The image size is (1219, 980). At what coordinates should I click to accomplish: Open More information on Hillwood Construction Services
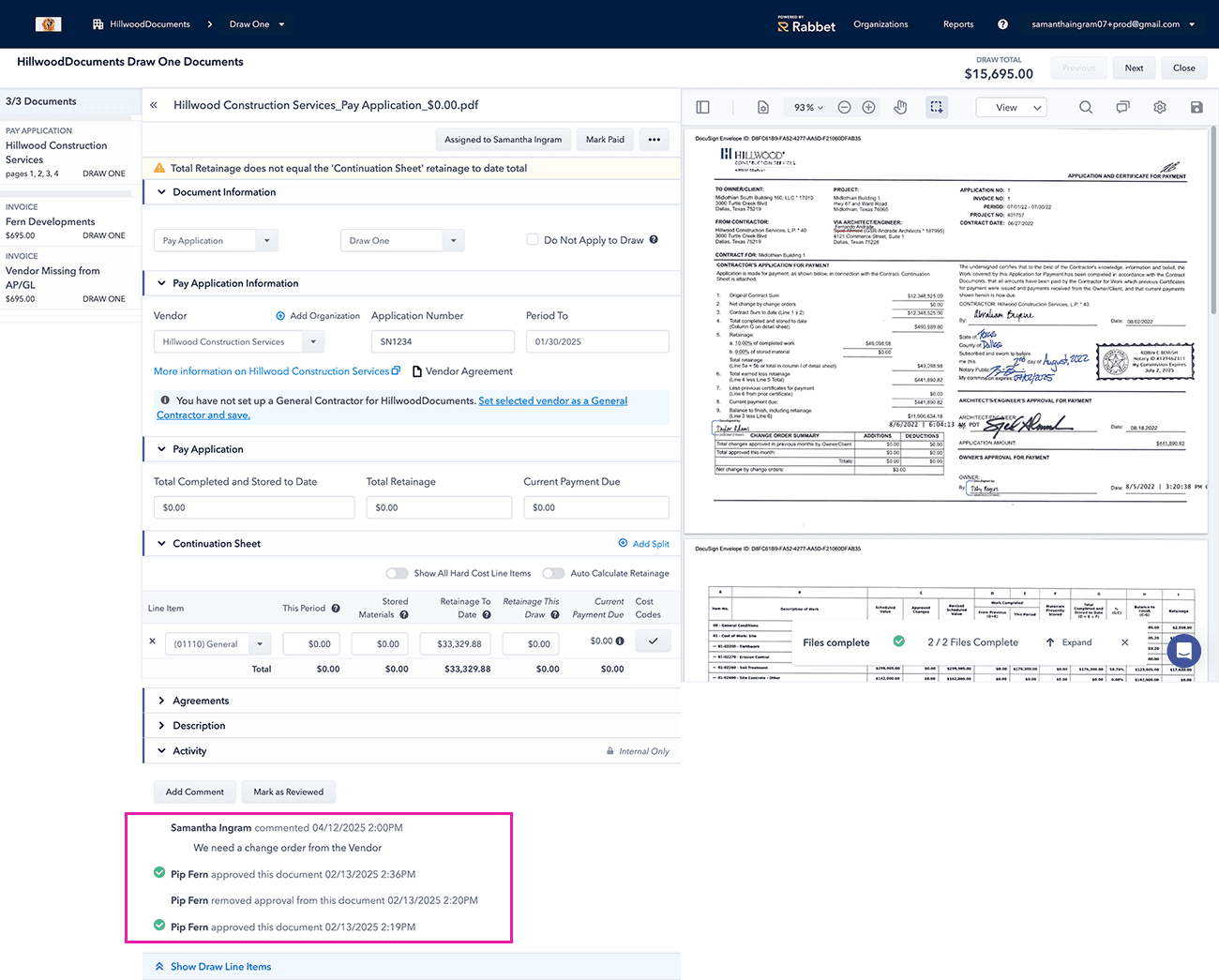coord(277,371)
